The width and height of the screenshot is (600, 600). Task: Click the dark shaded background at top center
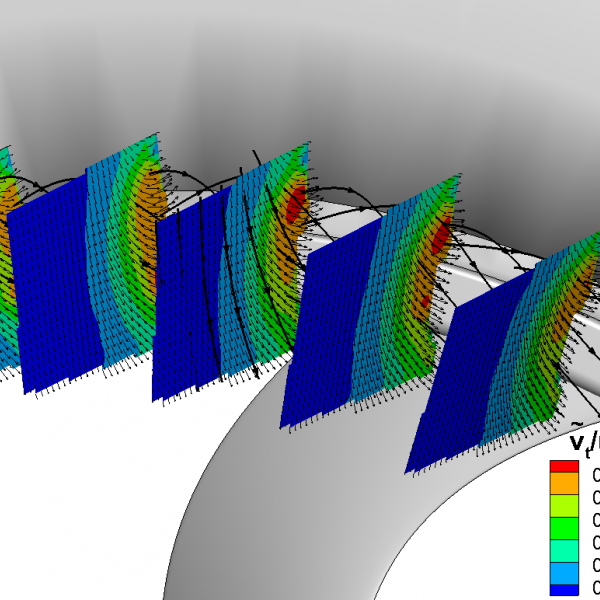pyautogui.click(x=300, y=60)
